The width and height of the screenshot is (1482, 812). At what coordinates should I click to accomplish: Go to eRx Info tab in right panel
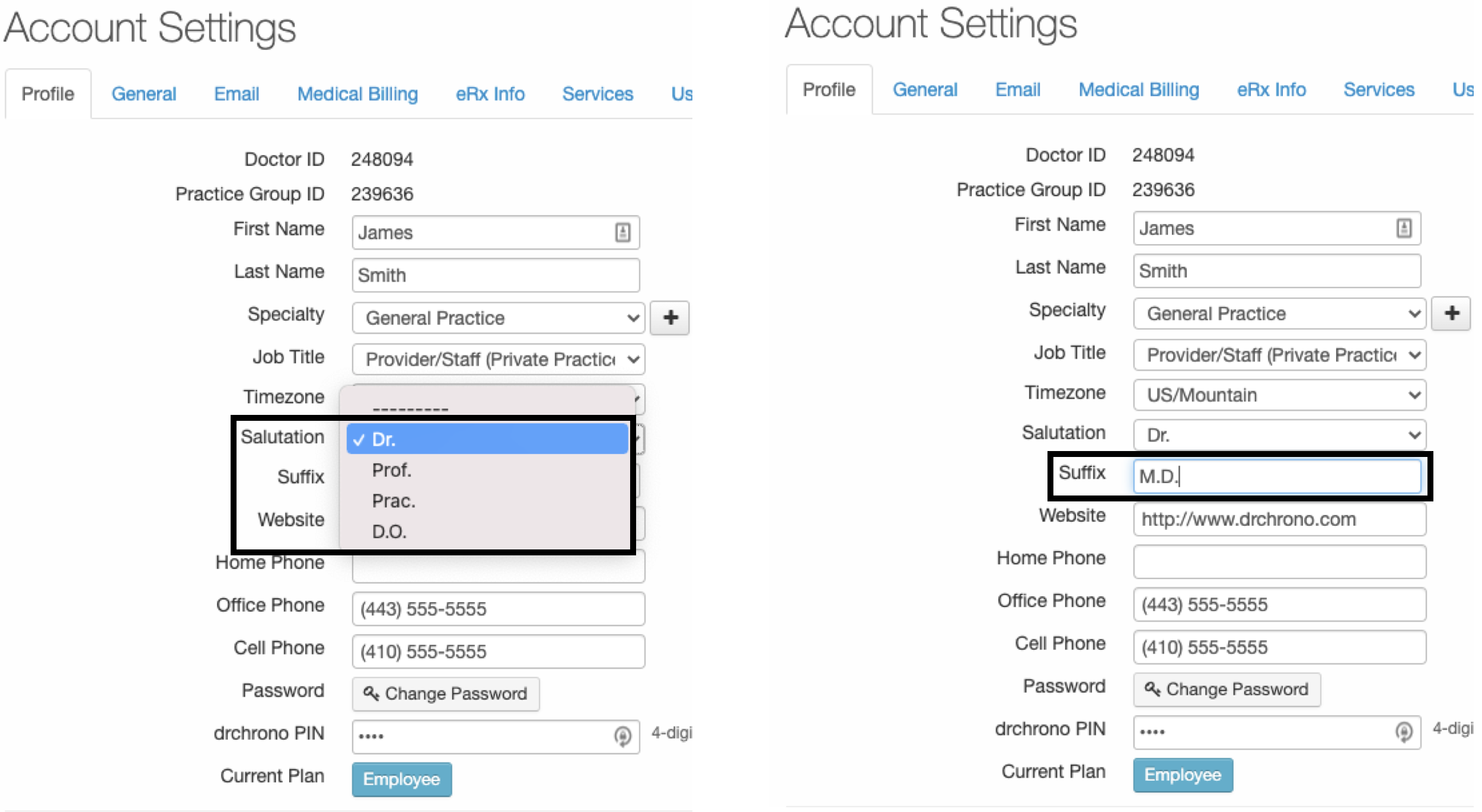1272,89
